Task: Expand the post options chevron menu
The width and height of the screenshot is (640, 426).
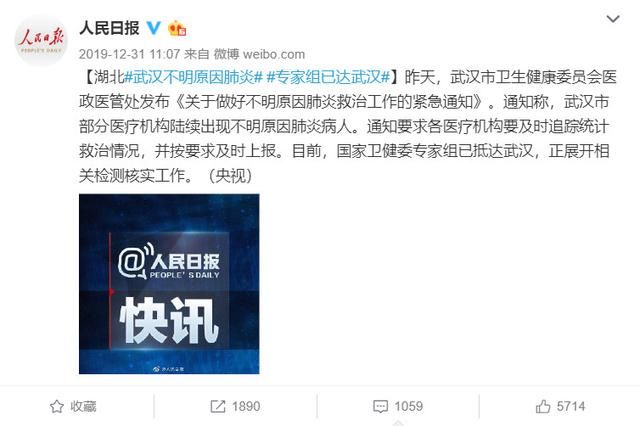Action: tap(613, 19)
